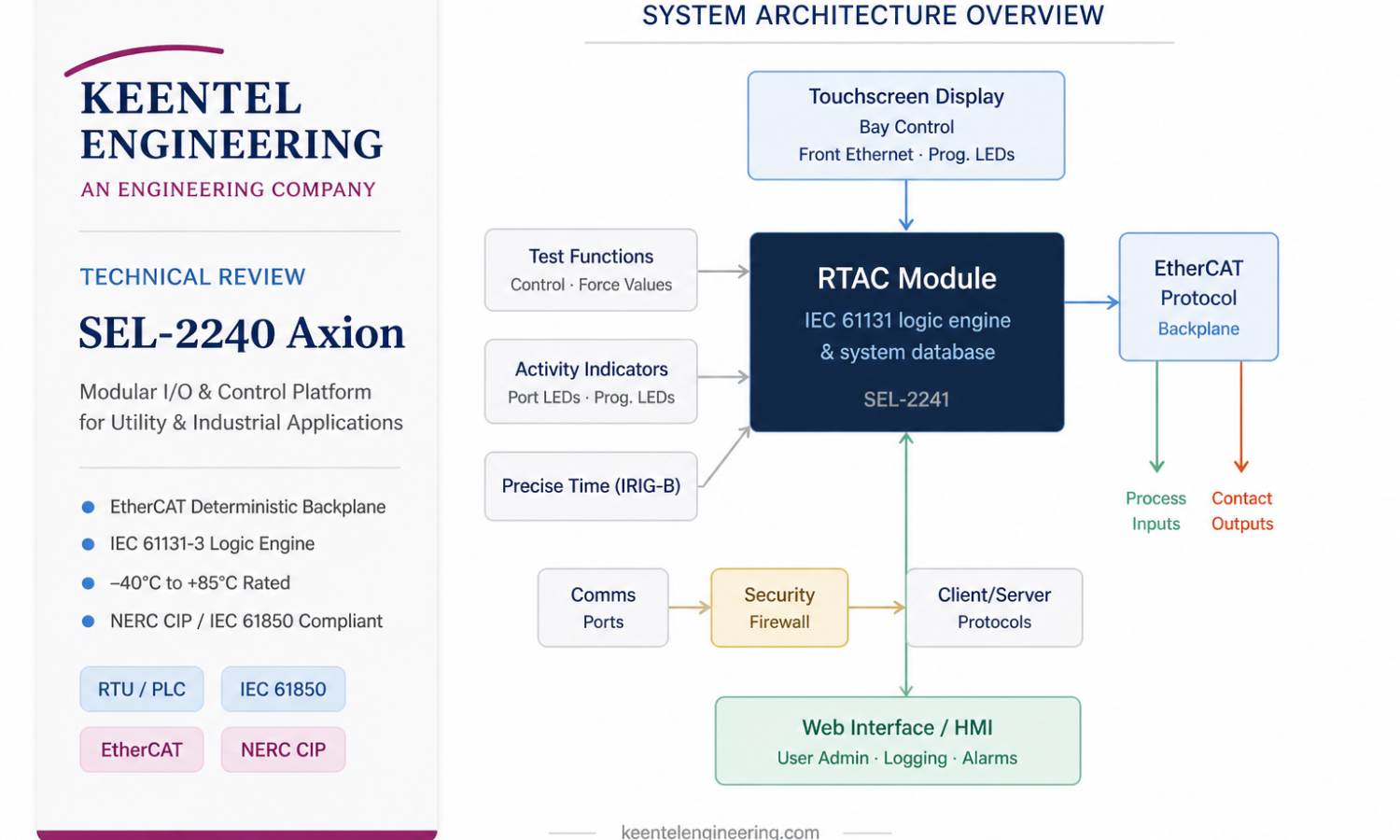Click the Keentel Engineering logo title
This screenshot has height=840, width=1400.
[231, 121]
